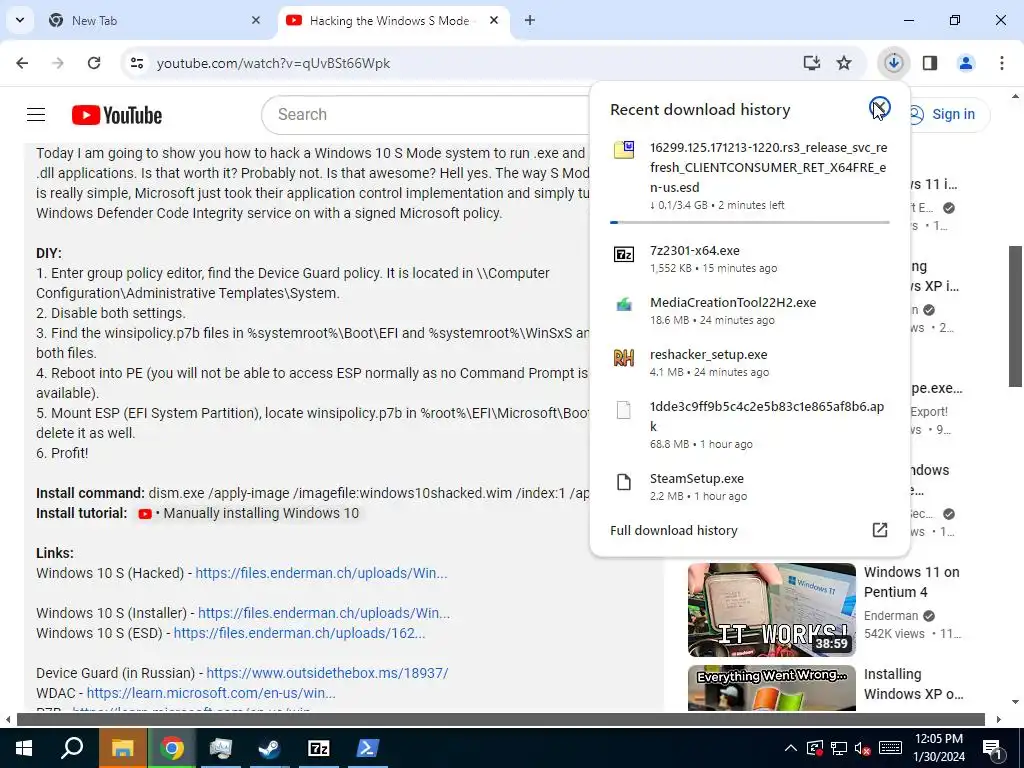Image resolution: width=1024 pixels, height=768 pixels.
Task: Open 7z2301-x64.exe download entry
Action: click(x=749, y=259)
